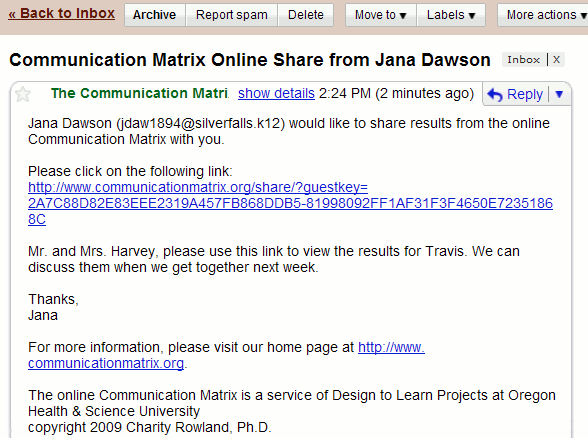Screen dimensions: 588x438
Task: Click the Inbox label tag
Action: coord(524,60)
